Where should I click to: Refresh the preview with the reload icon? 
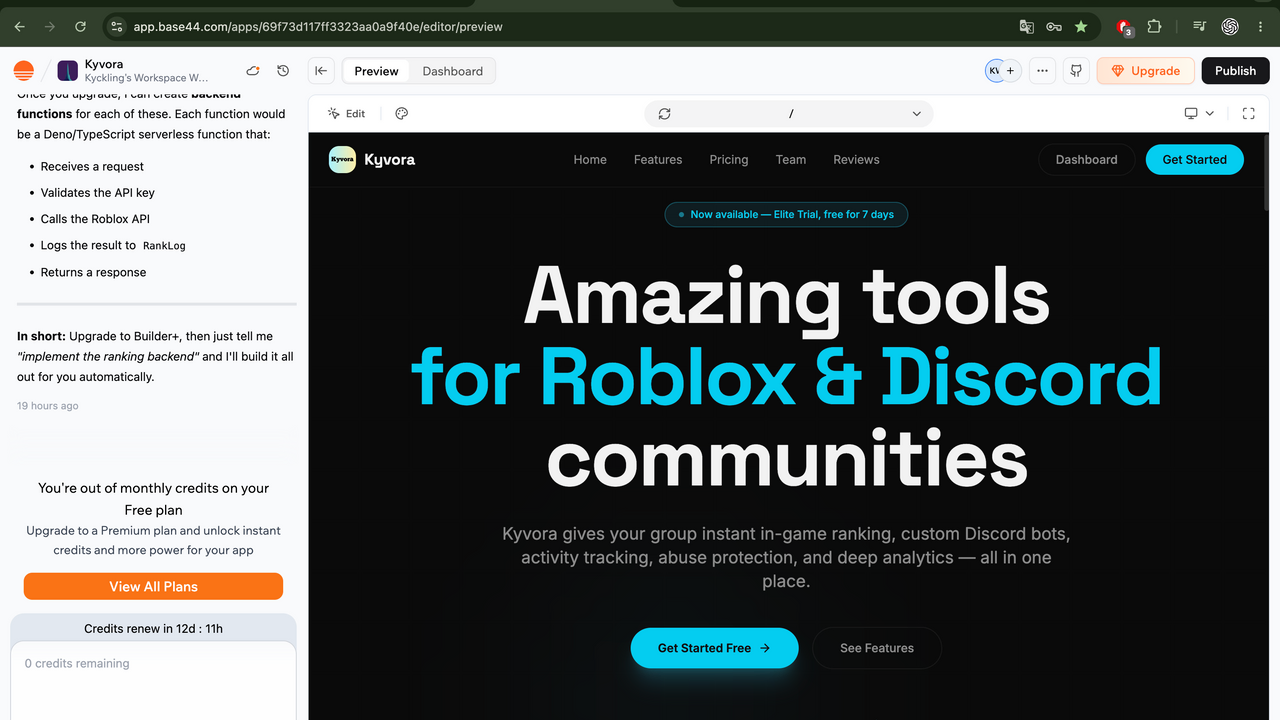664,114
